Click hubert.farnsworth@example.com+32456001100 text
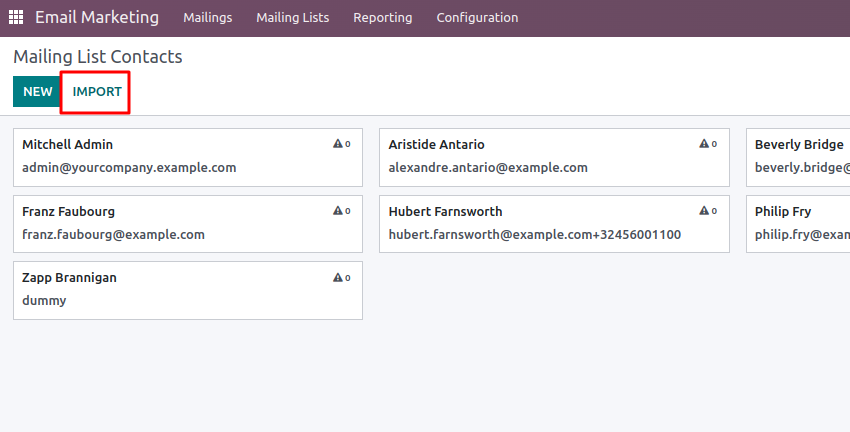Viewport: 850px width, 432px height. (535, 235)
